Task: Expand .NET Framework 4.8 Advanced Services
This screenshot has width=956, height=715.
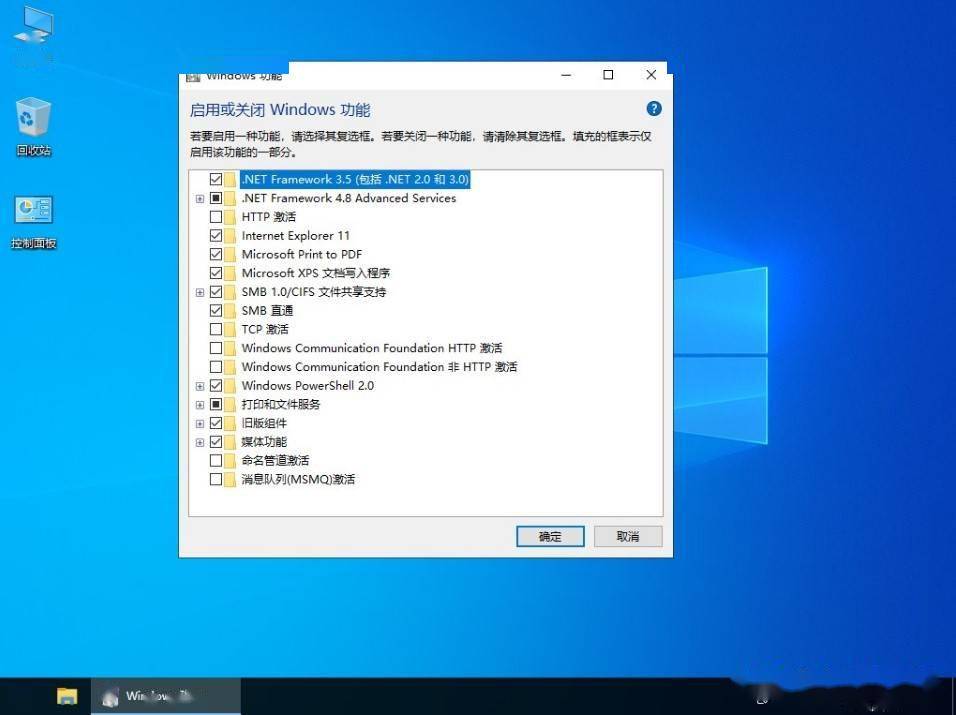Action: (199, 198)
